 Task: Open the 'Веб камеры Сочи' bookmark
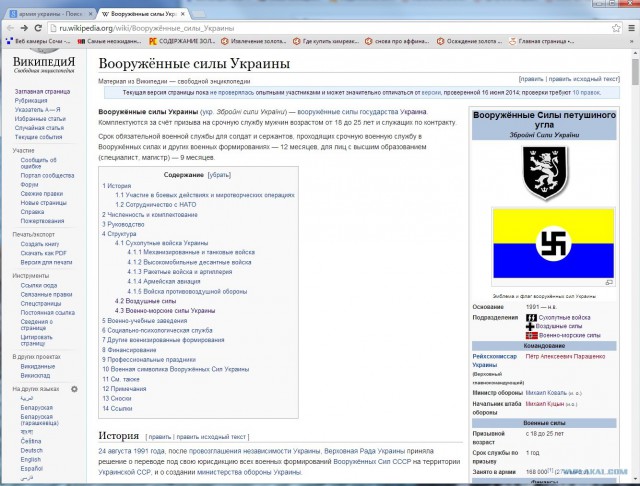point(38,41)
